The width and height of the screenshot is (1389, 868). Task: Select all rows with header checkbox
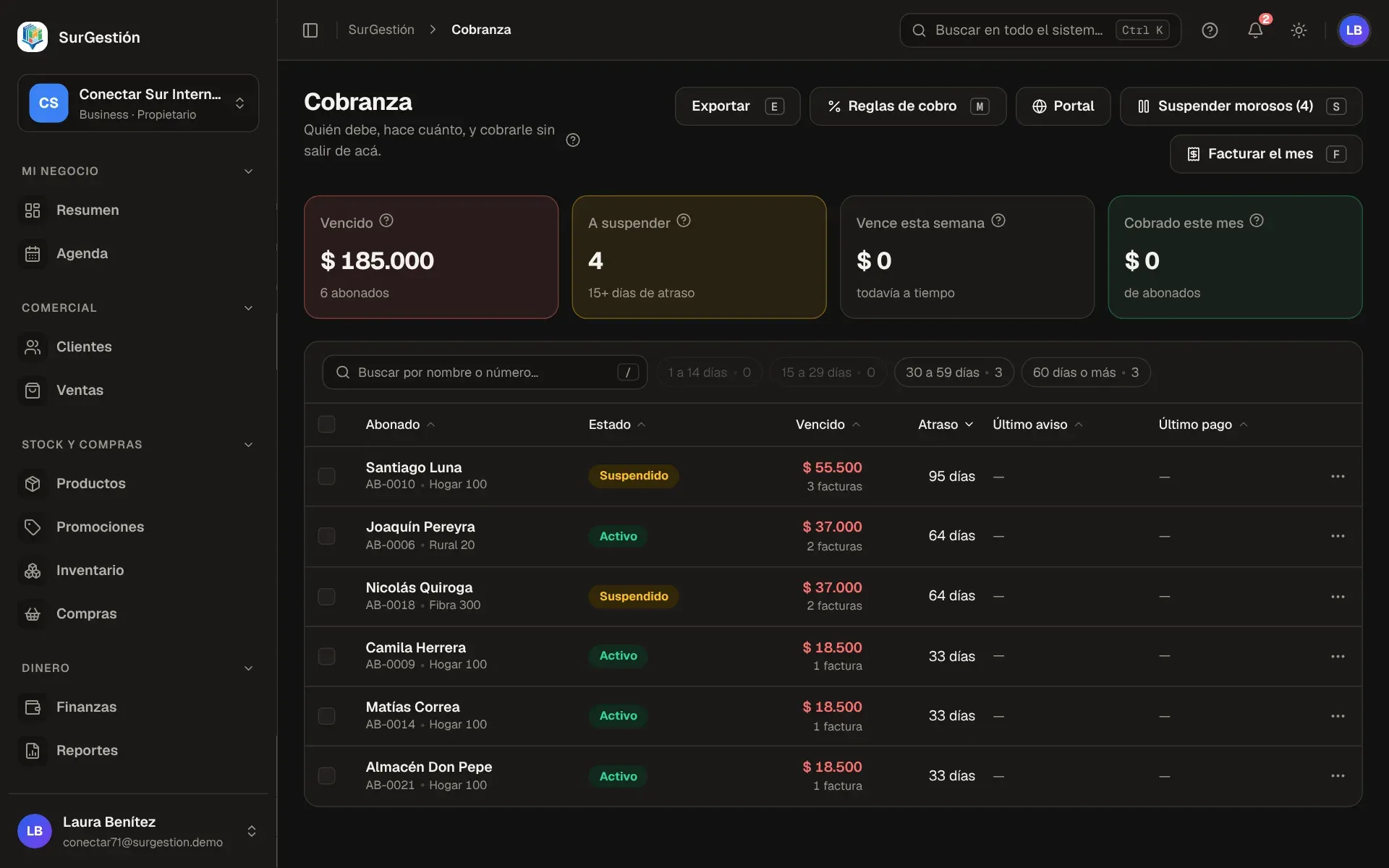point(327,425)
